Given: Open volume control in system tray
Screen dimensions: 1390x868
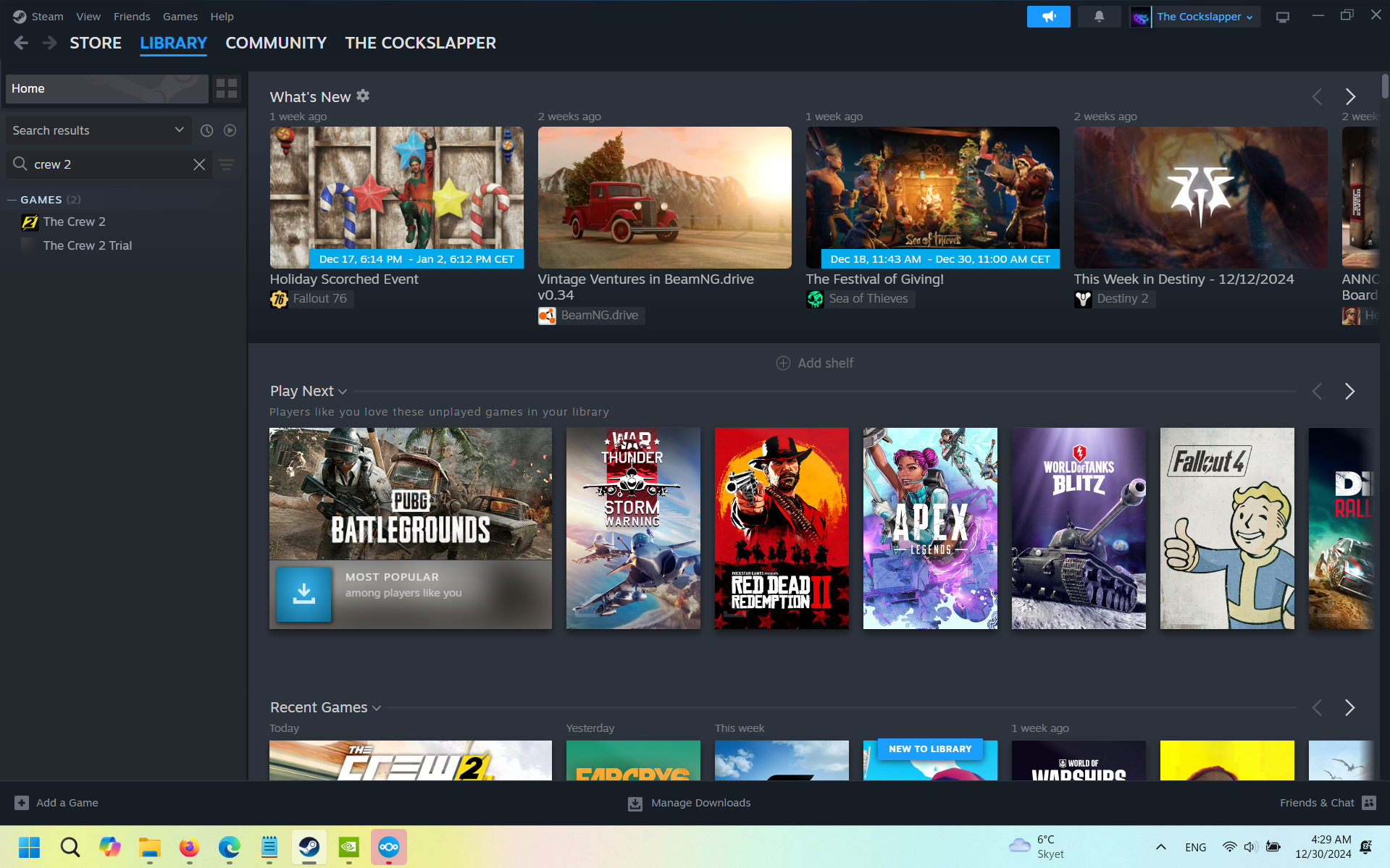Looking at the screenshot, I should click(1251, 847).
